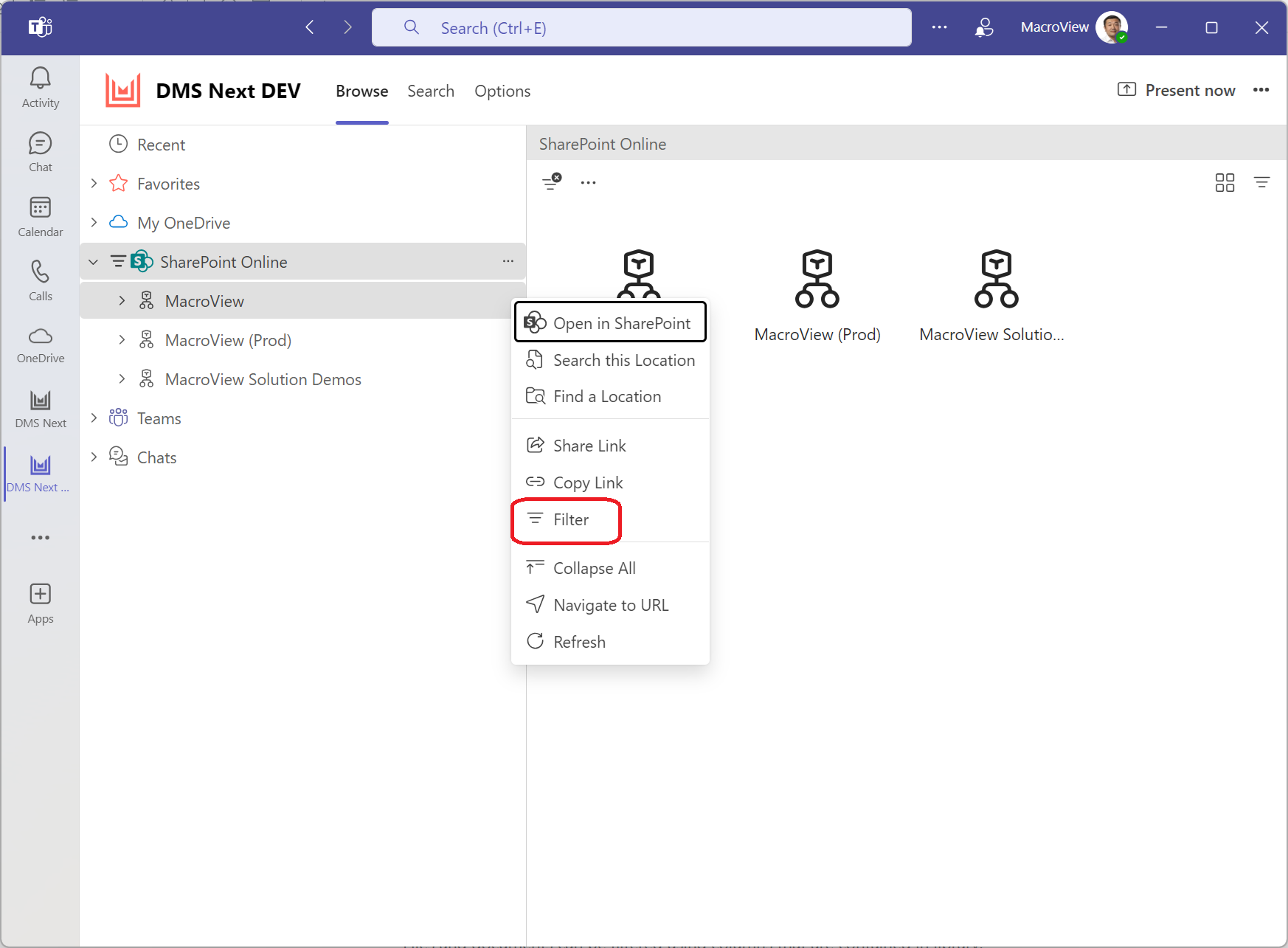Open the MacroView profile picture
The image size is (1288, 948).
(x=1112, y=27)
